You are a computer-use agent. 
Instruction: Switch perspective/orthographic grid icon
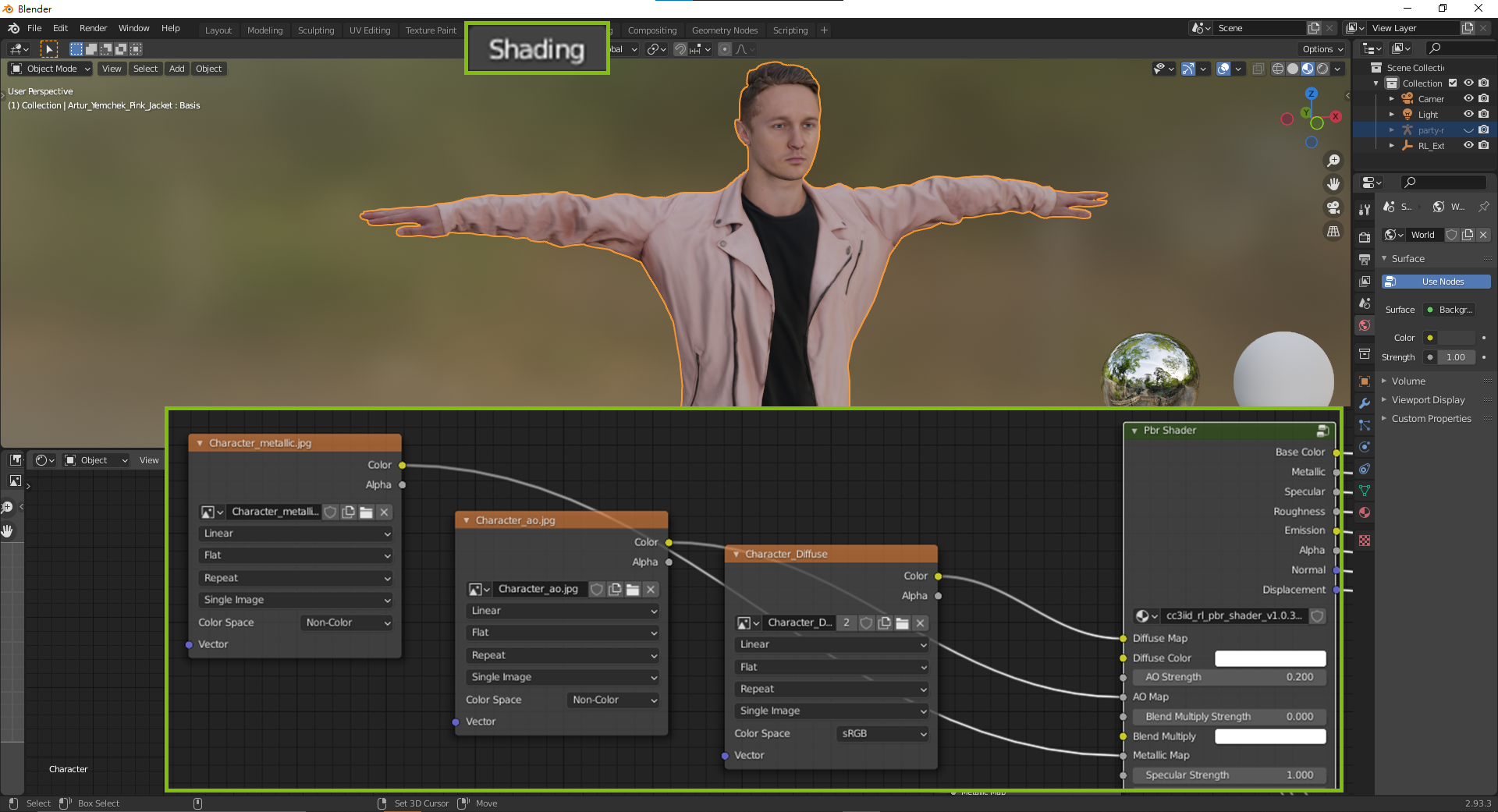point(1334,232)
